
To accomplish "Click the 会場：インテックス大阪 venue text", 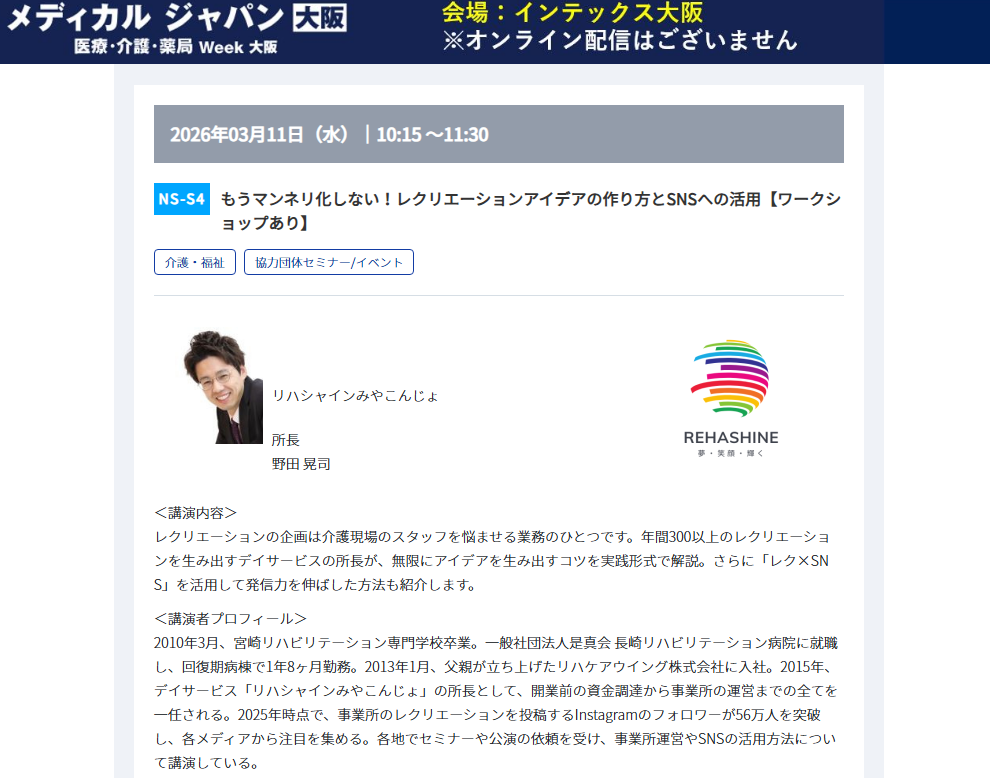I will pos(573,12).
